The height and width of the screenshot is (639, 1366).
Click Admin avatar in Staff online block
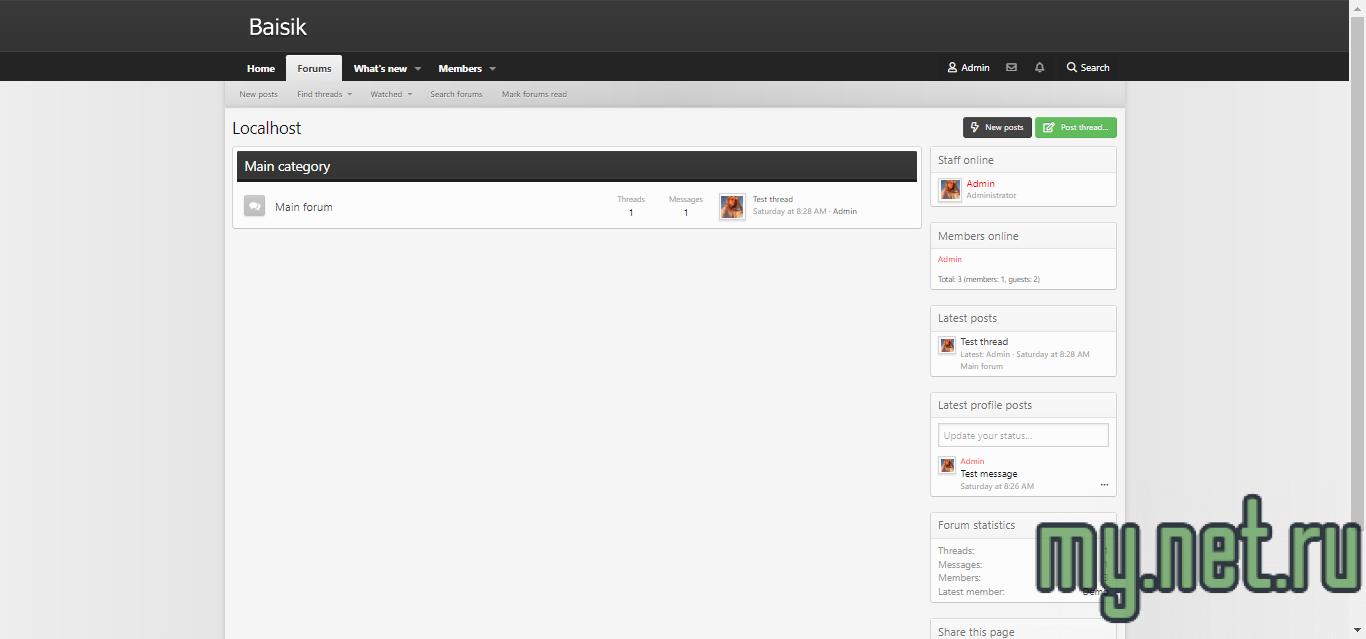(950, 189)
